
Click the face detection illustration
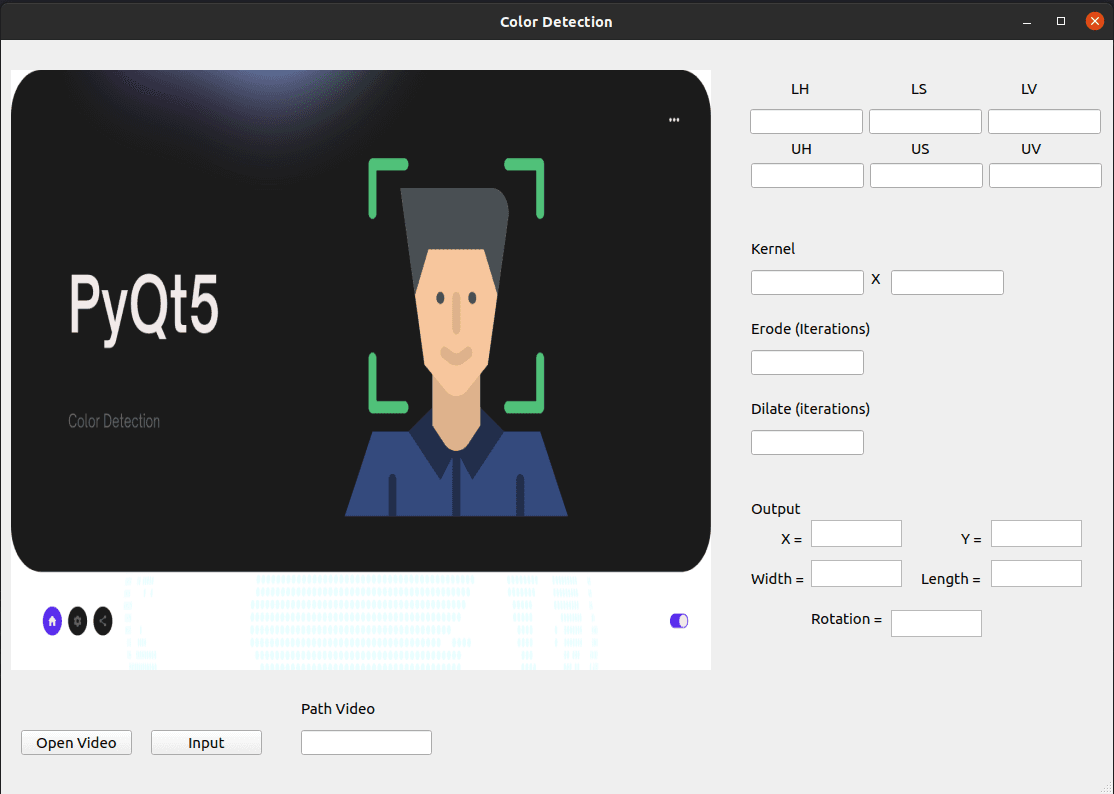pyautogui.click(x=456, y=337)
